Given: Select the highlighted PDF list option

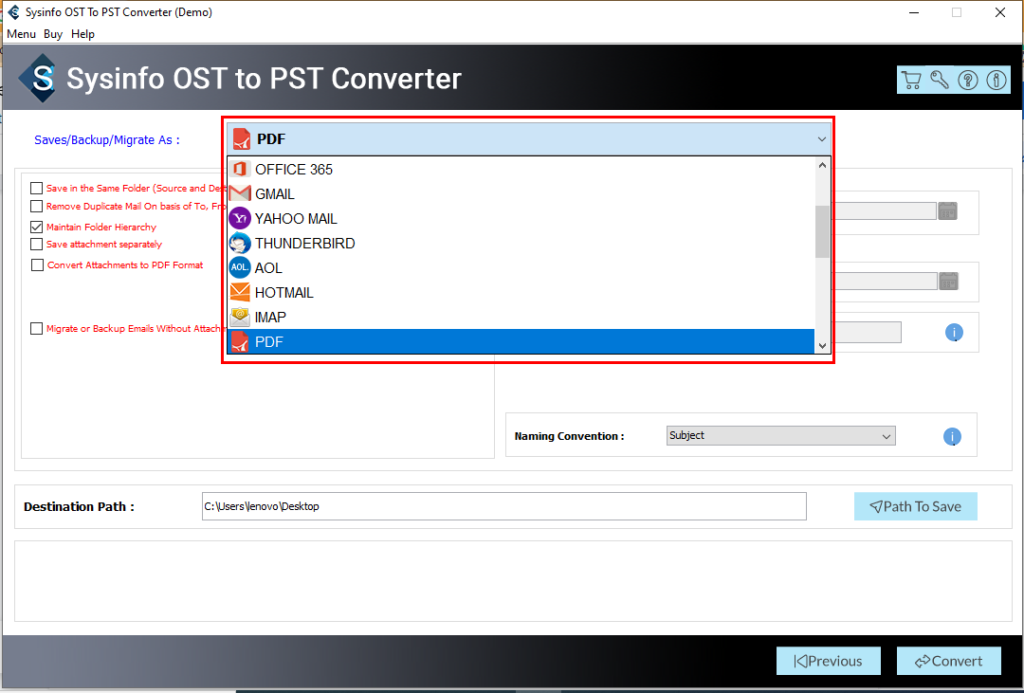Looking at the screenshot, I should tap(521, 342).
